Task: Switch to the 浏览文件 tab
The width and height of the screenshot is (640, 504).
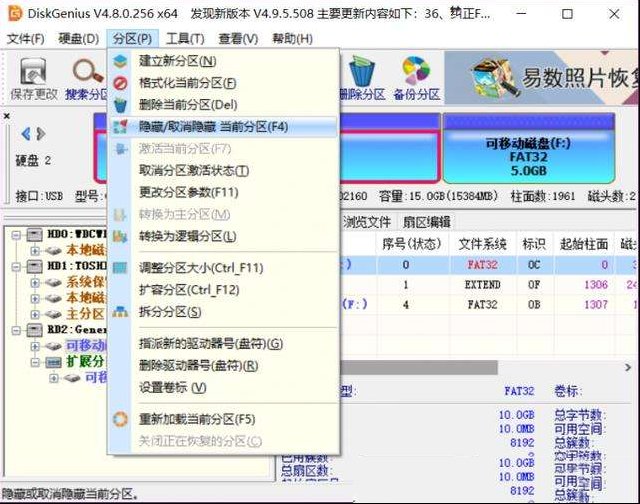Action: point(367,222)
